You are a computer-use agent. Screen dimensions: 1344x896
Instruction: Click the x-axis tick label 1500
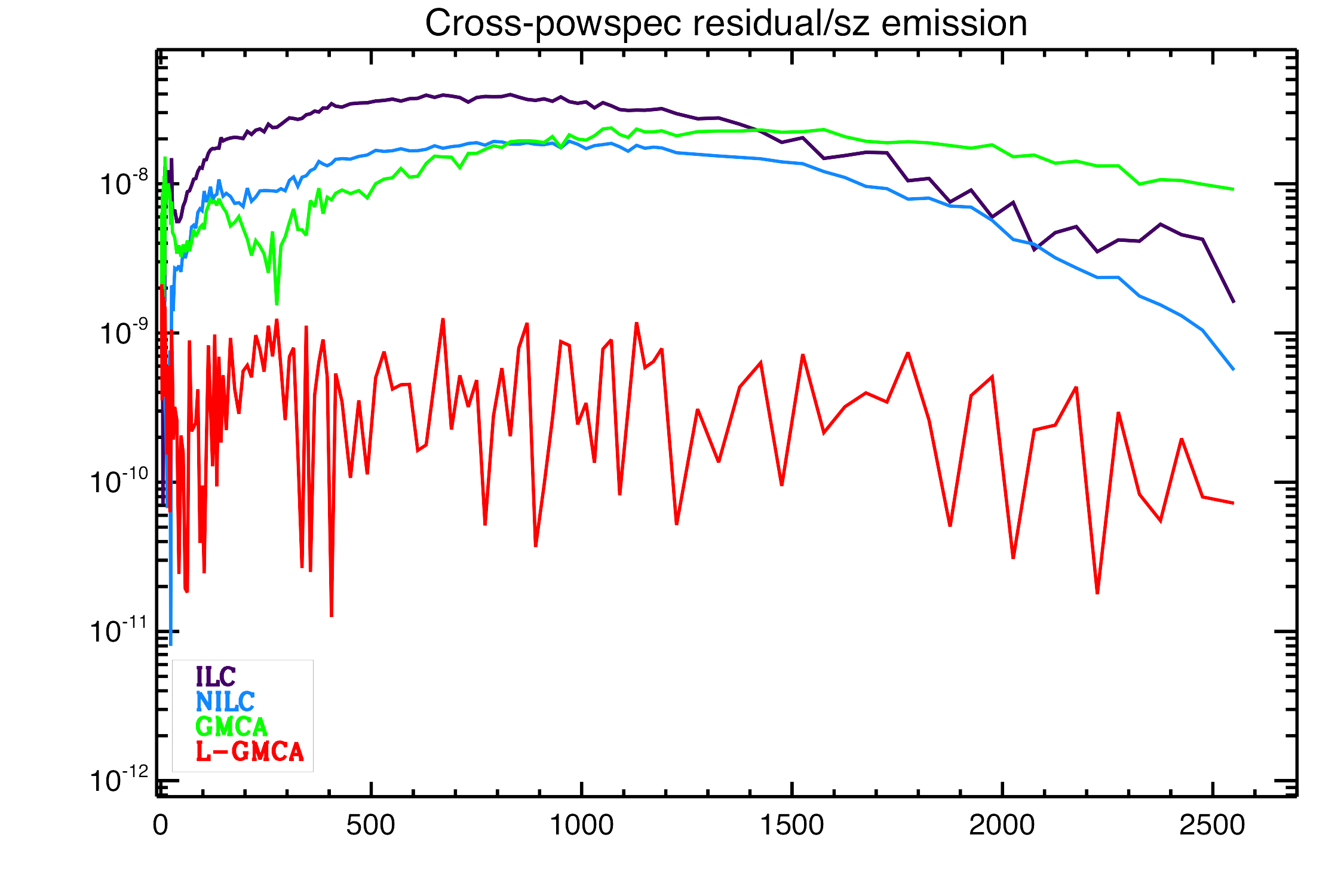pyautogui.click(x=791, y=826)
